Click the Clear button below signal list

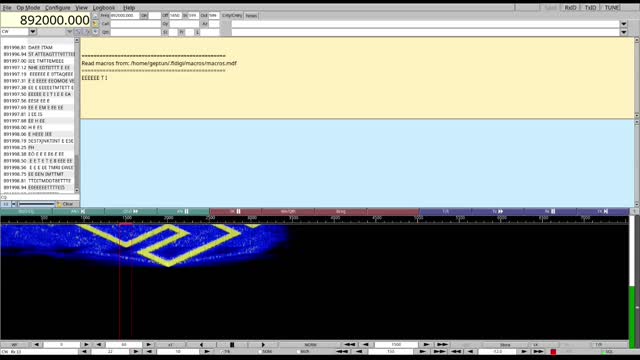tap(65, 204)
